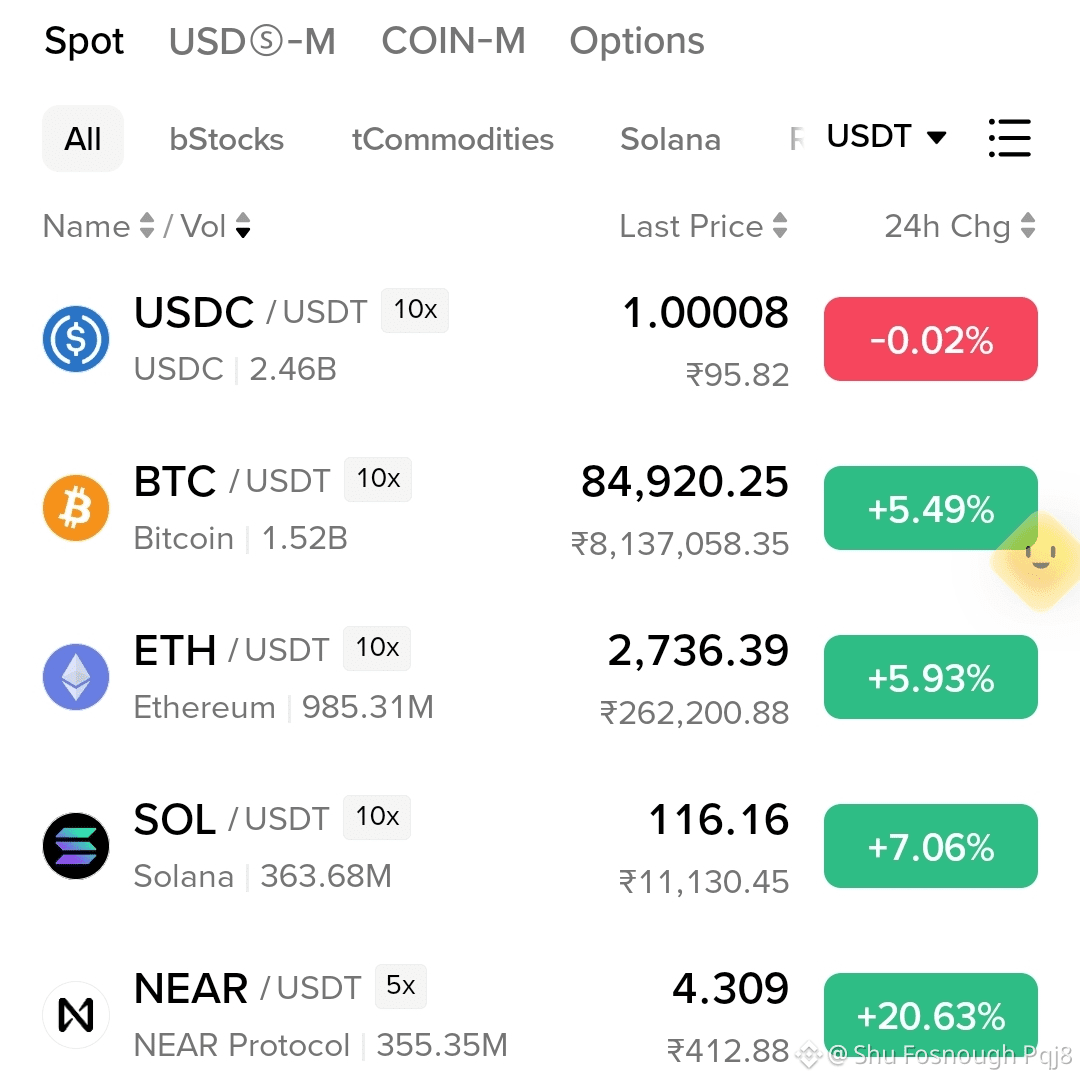Tap the green +7.06% SOL change badge
The height and width of the screenshot is (1080, 1080).
click(x=931, y=846)
